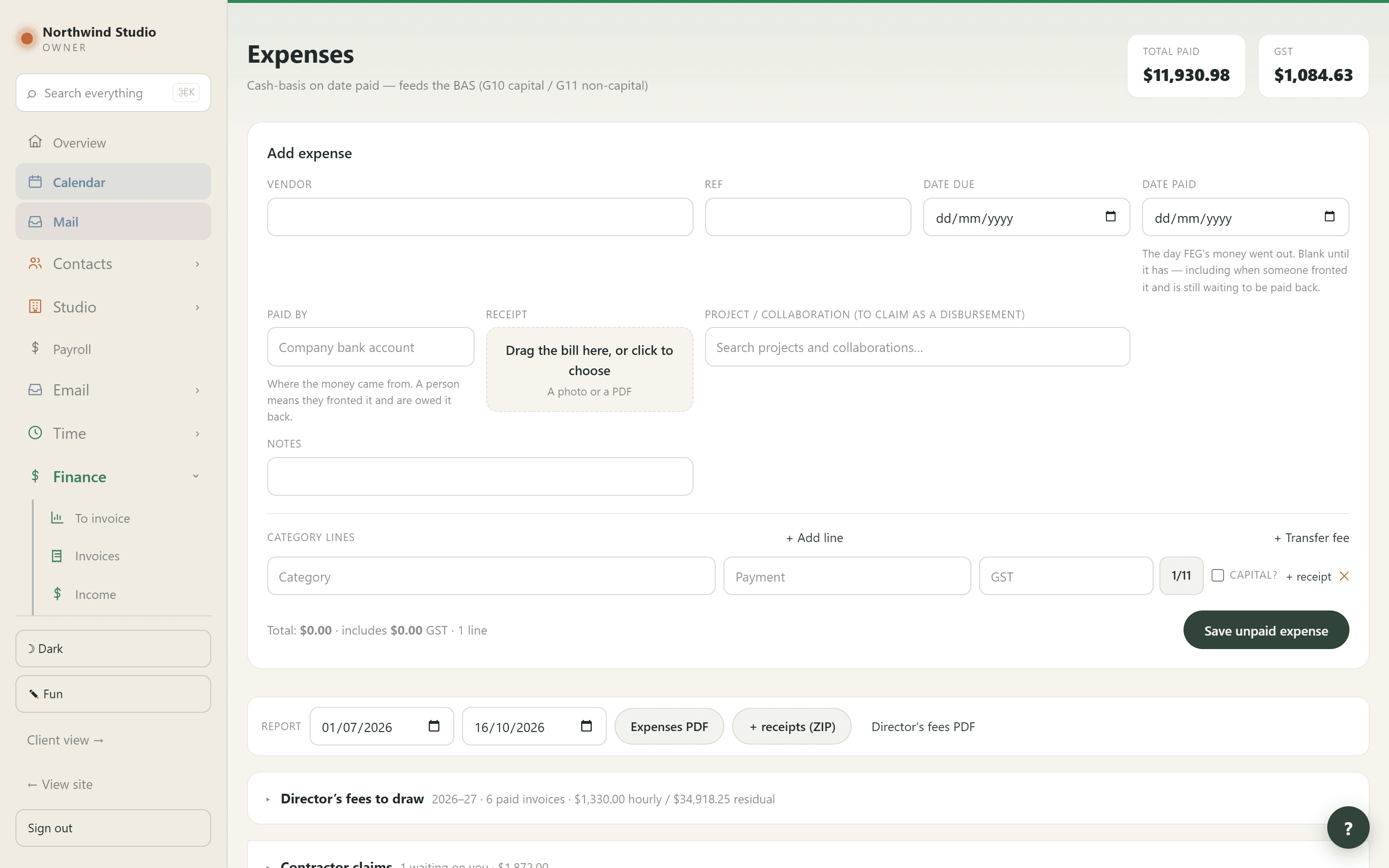Image resolution: width=1389 pixels, height=868 pixels.
Task: Click + Add line
Action: (x=815, y=538)
